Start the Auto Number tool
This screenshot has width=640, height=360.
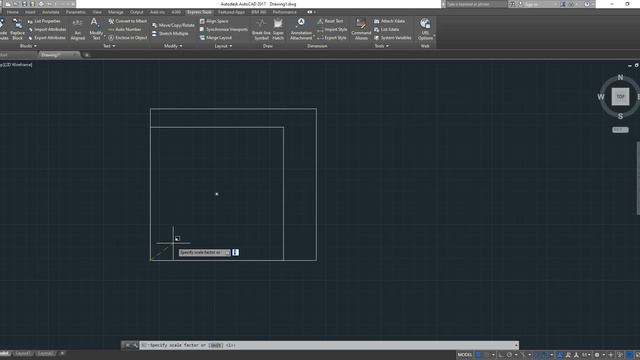coord(124,29)
